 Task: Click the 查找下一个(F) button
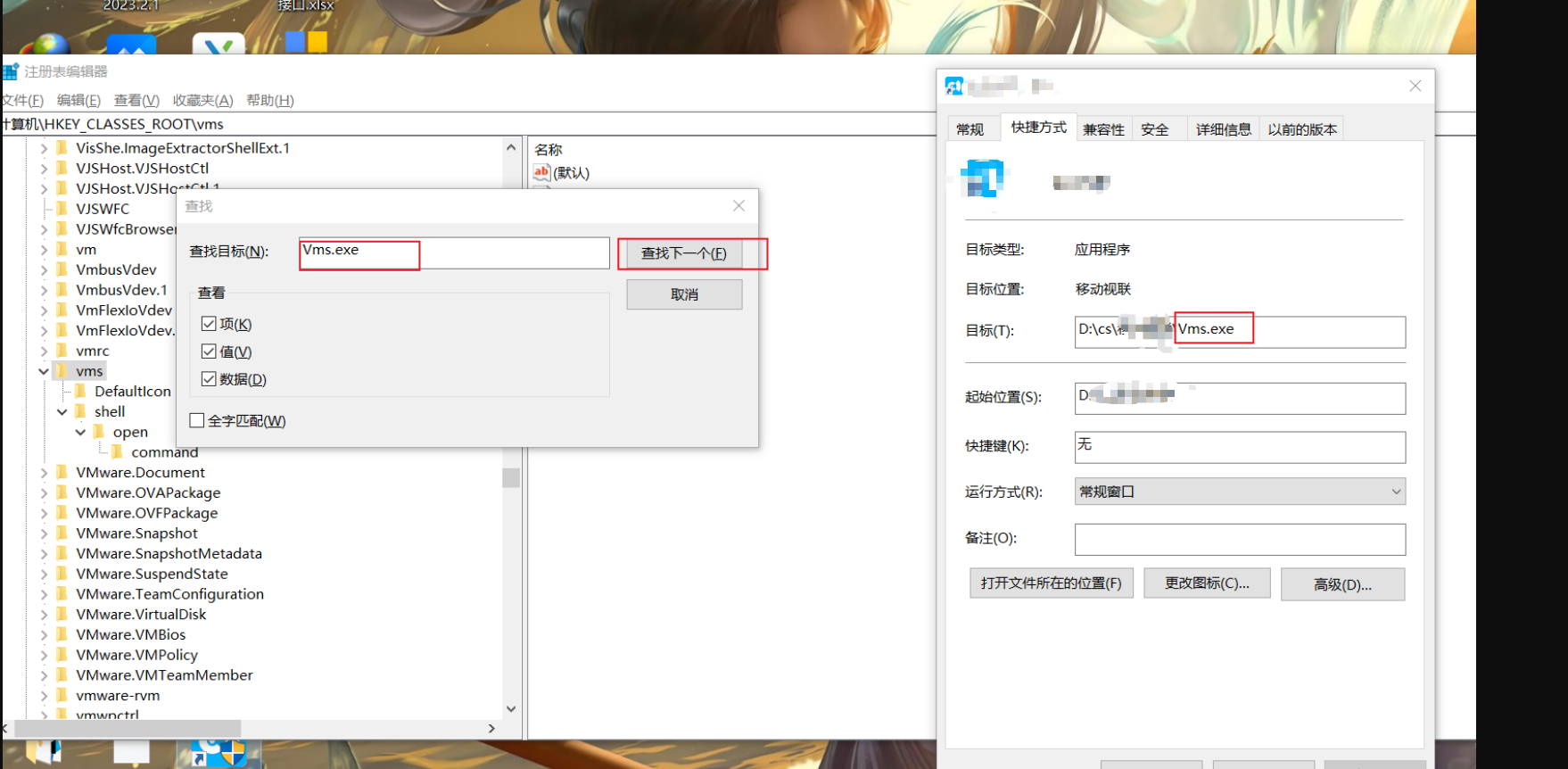(x=684, y=253)
